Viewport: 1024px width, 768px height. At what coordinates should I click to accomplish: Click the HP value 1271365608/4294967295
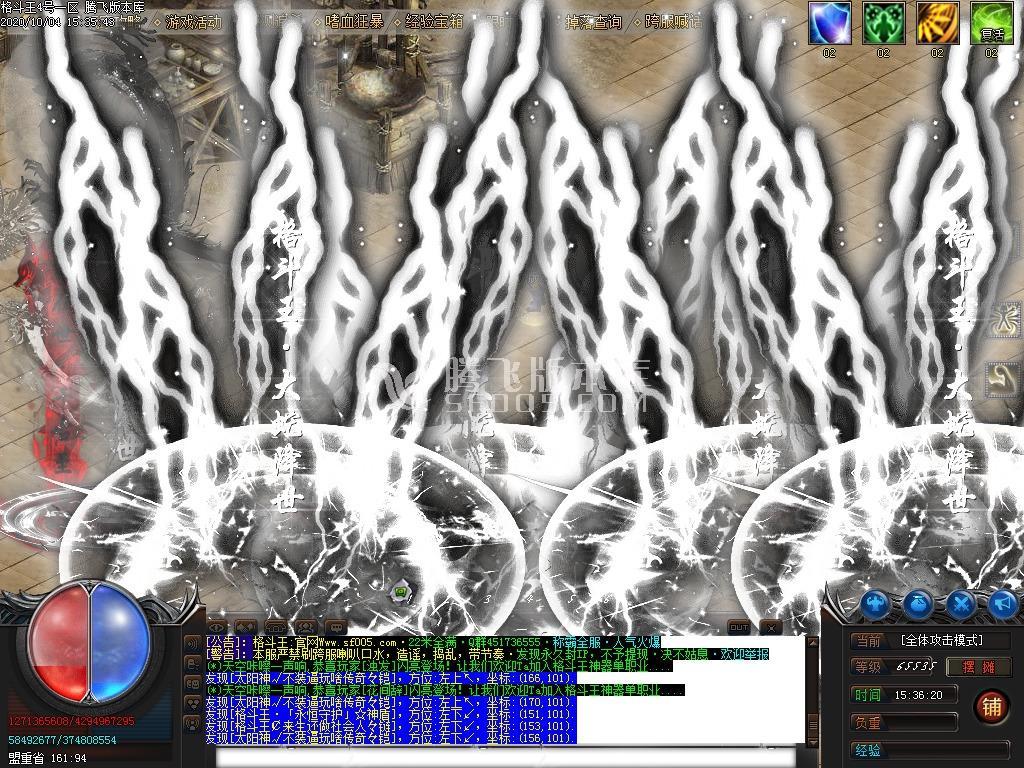click(71, 721)
